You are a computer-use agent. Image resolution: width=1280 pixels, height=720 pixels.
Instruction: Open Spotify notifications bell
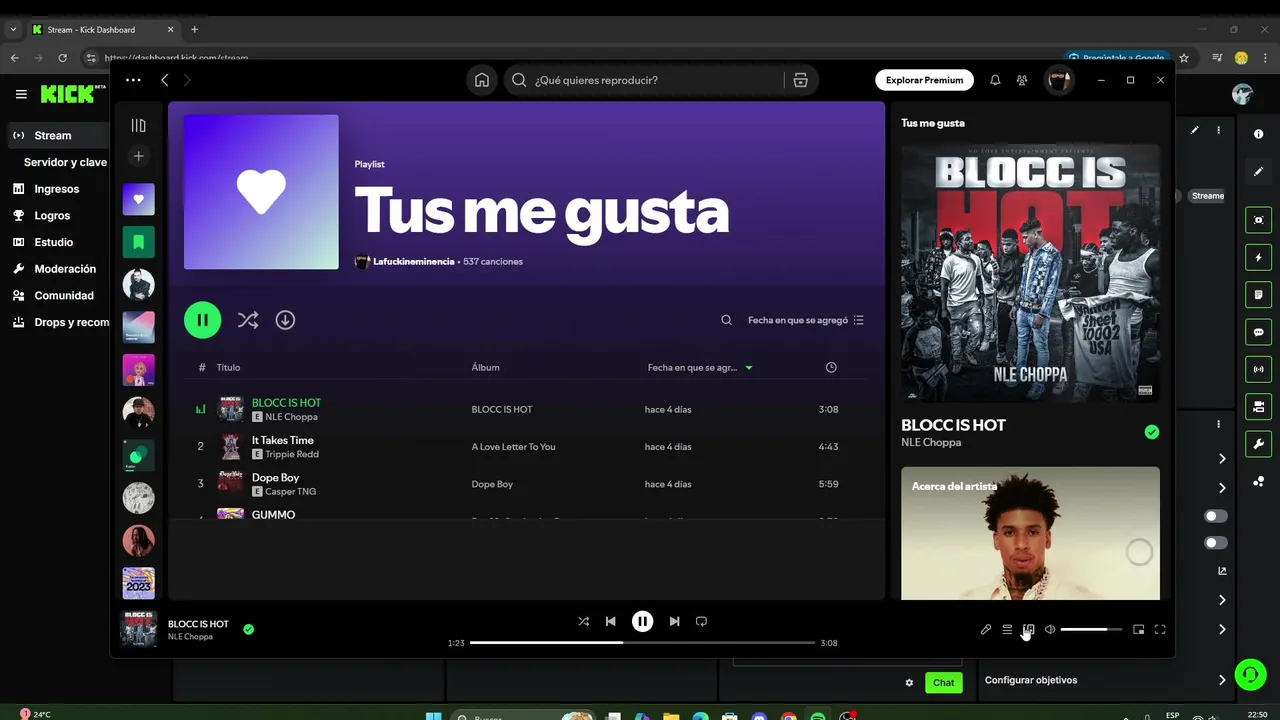coord(995,80)
